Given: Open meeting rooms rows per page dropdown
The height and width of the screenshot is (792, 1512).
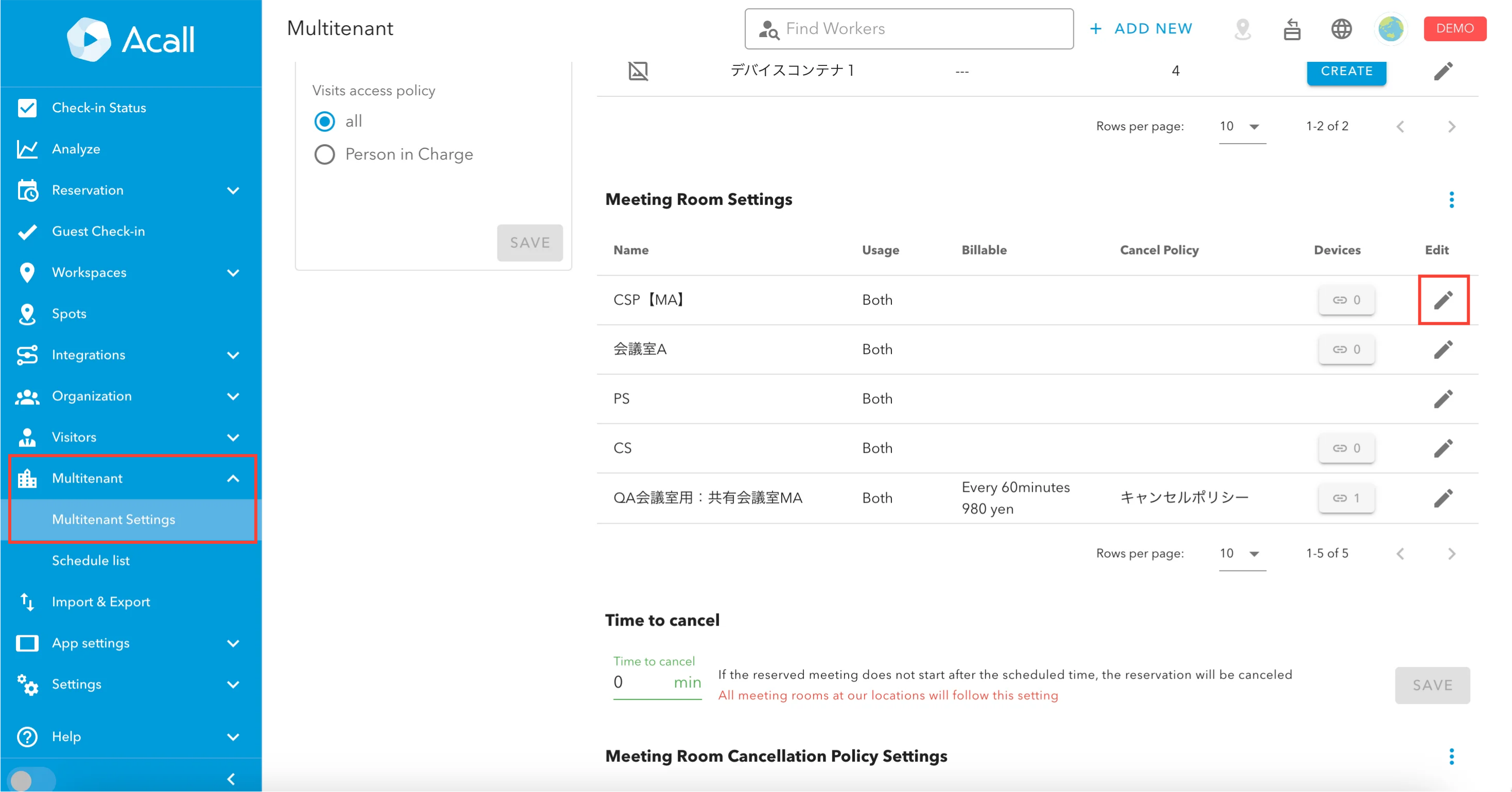Looking at the screenshot, I should 1242,554.
